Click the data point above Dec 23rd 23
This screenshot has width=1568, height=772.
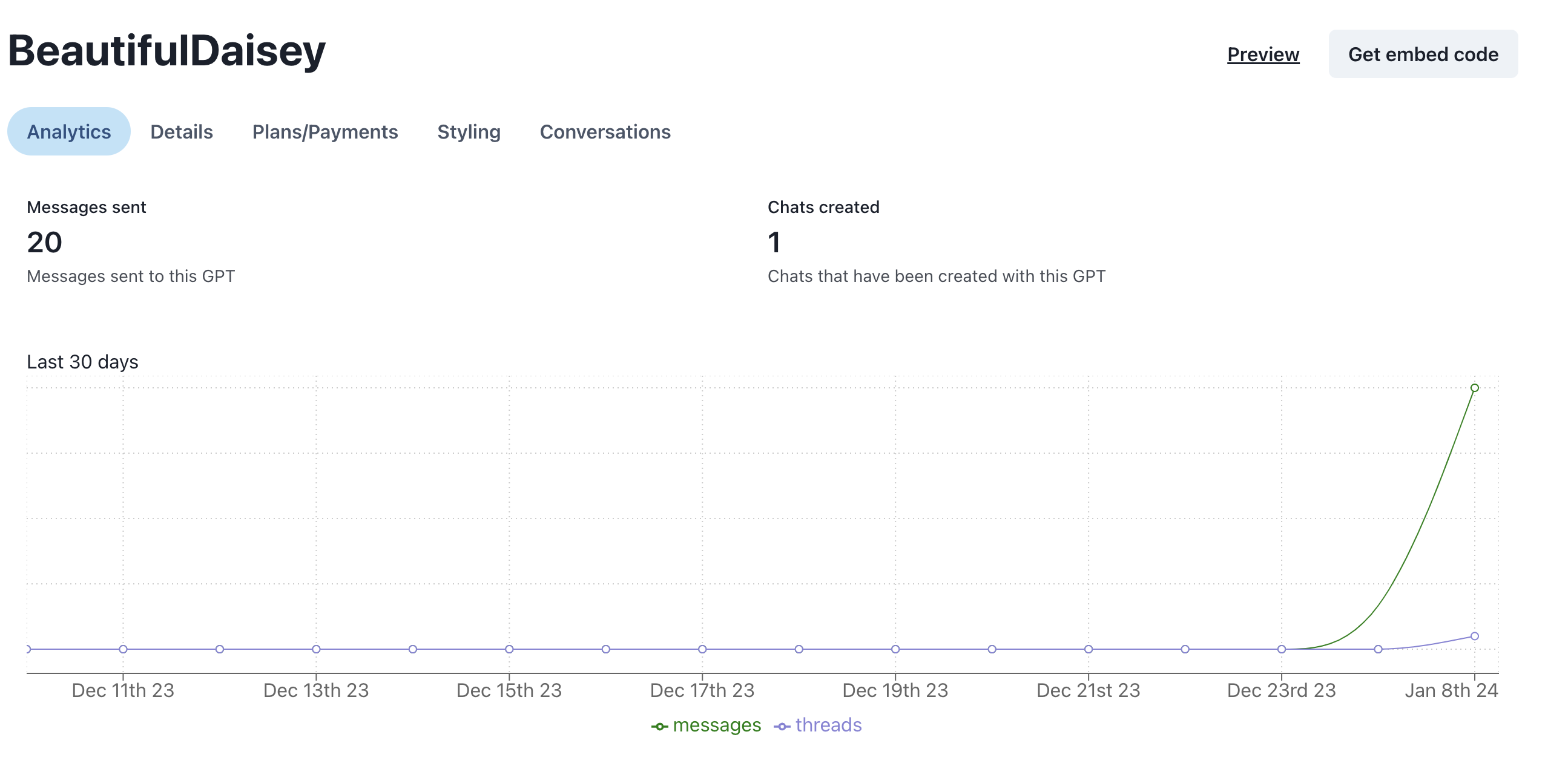click(x=1281, y=649)
